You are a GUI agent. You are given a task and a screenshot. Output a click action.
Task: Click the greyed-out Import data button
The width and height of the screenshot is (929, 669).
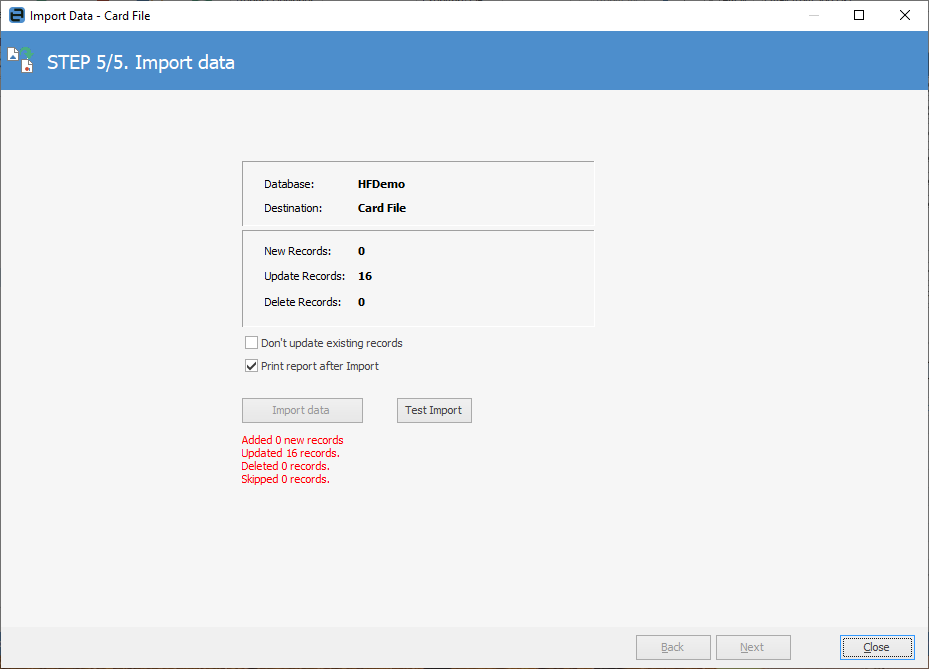(x=302, y=411)
